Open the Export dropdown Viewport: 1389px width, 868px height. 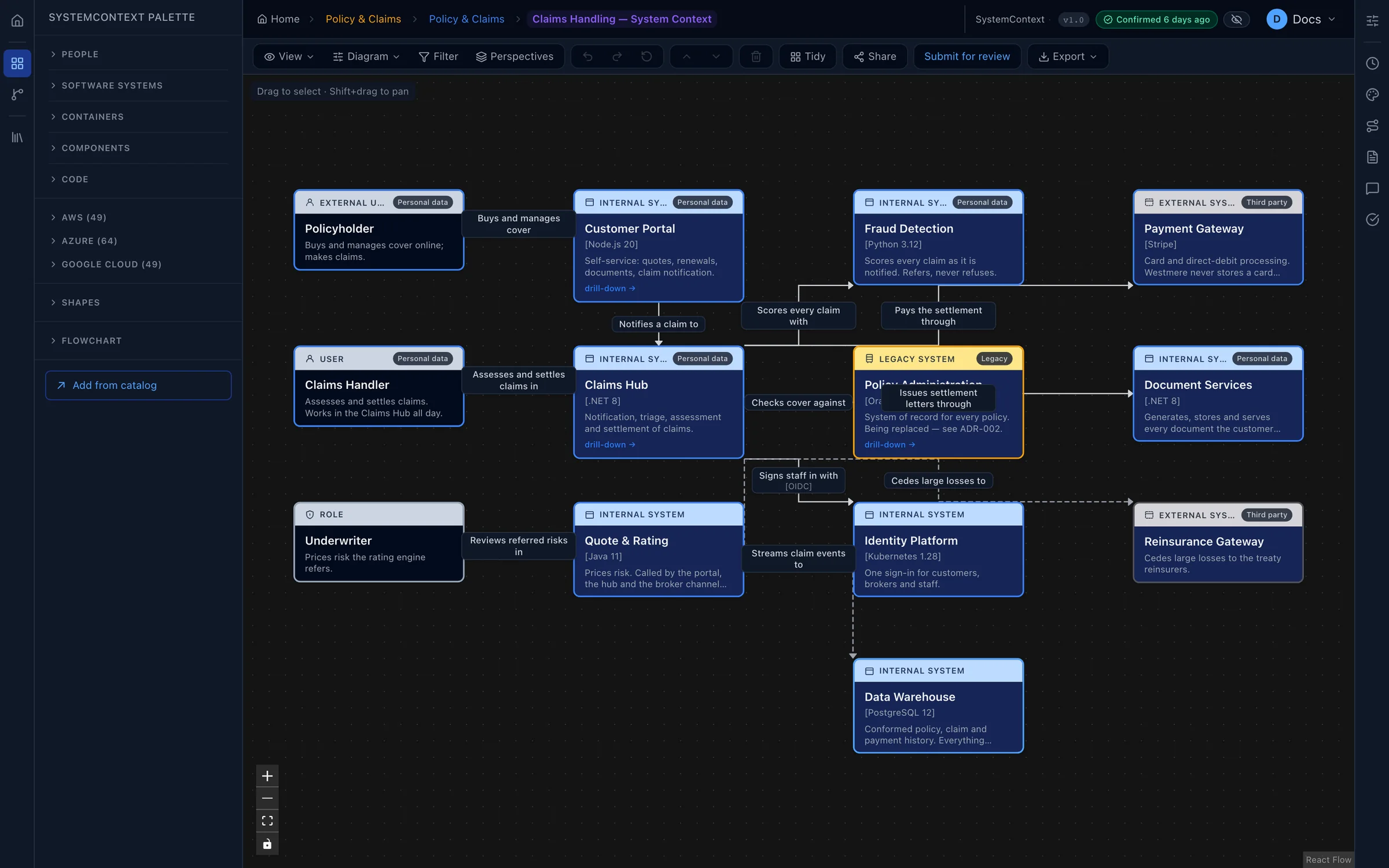point(1068,57)
